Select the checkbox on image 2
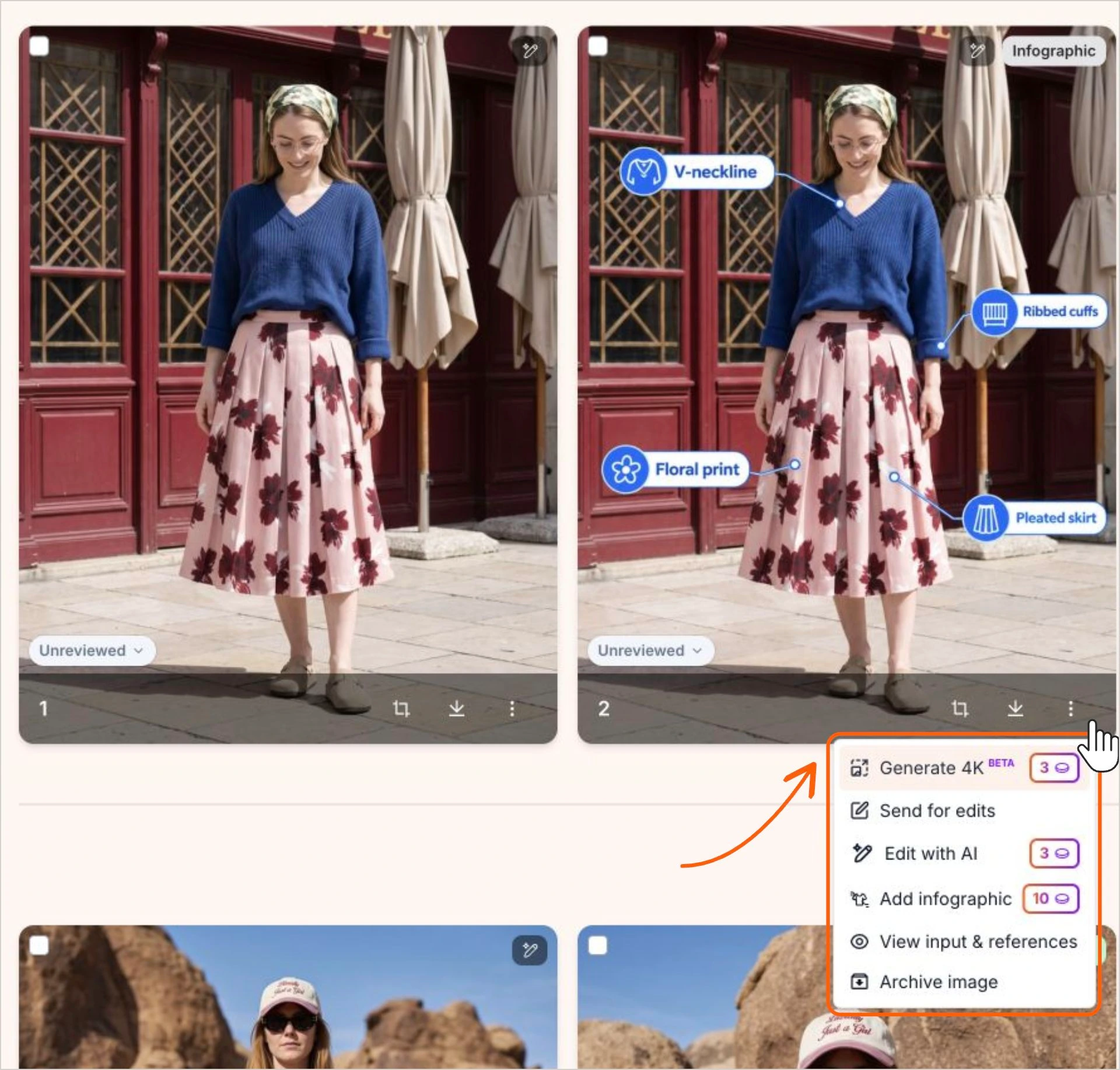 598,46
